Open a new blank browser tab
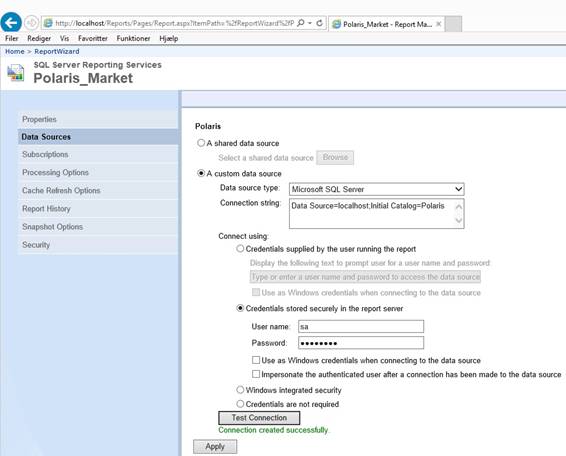Viewport: 566px width, 456px height. 453,24
